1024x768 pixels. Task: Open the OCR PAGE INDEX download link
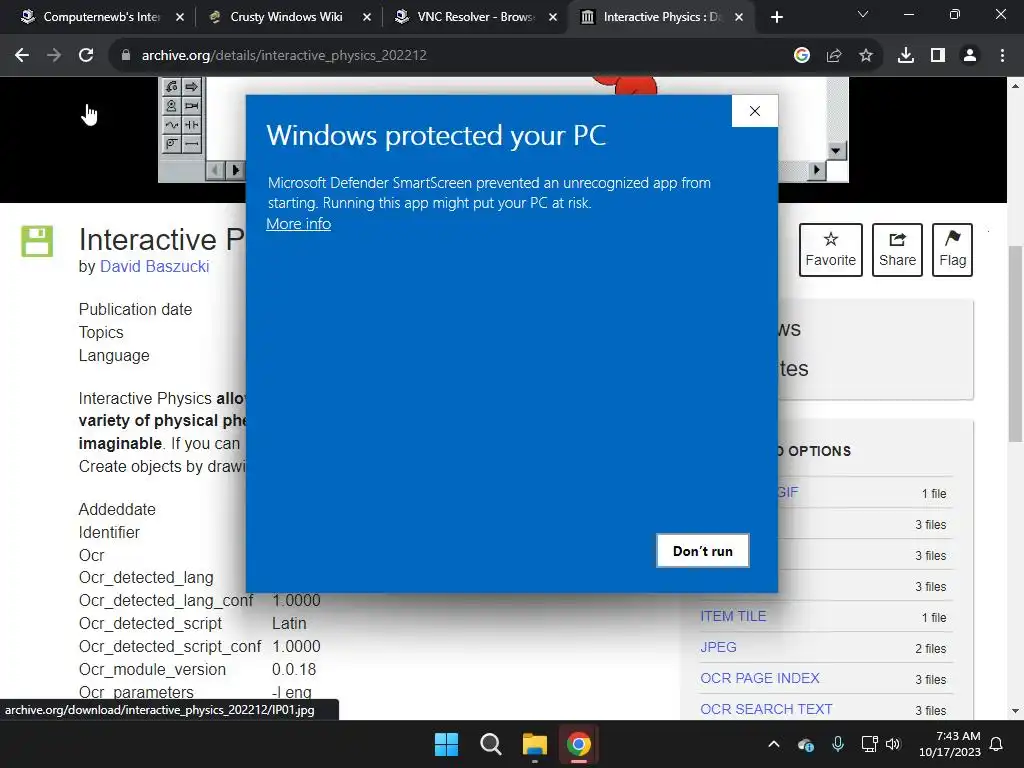(760, 679)
